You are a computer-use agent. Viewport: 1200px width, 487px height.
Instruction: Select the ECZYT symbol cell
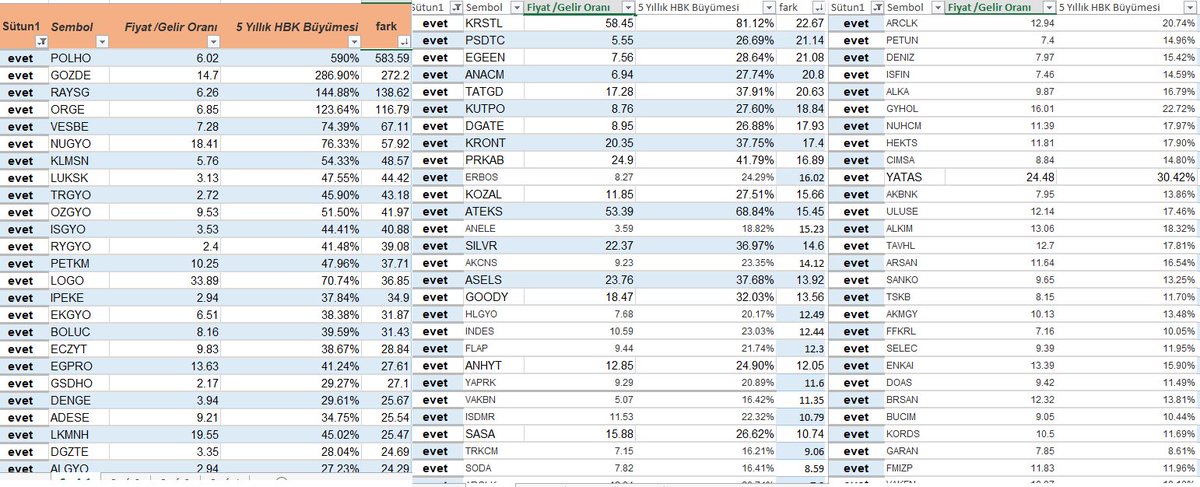78,350
